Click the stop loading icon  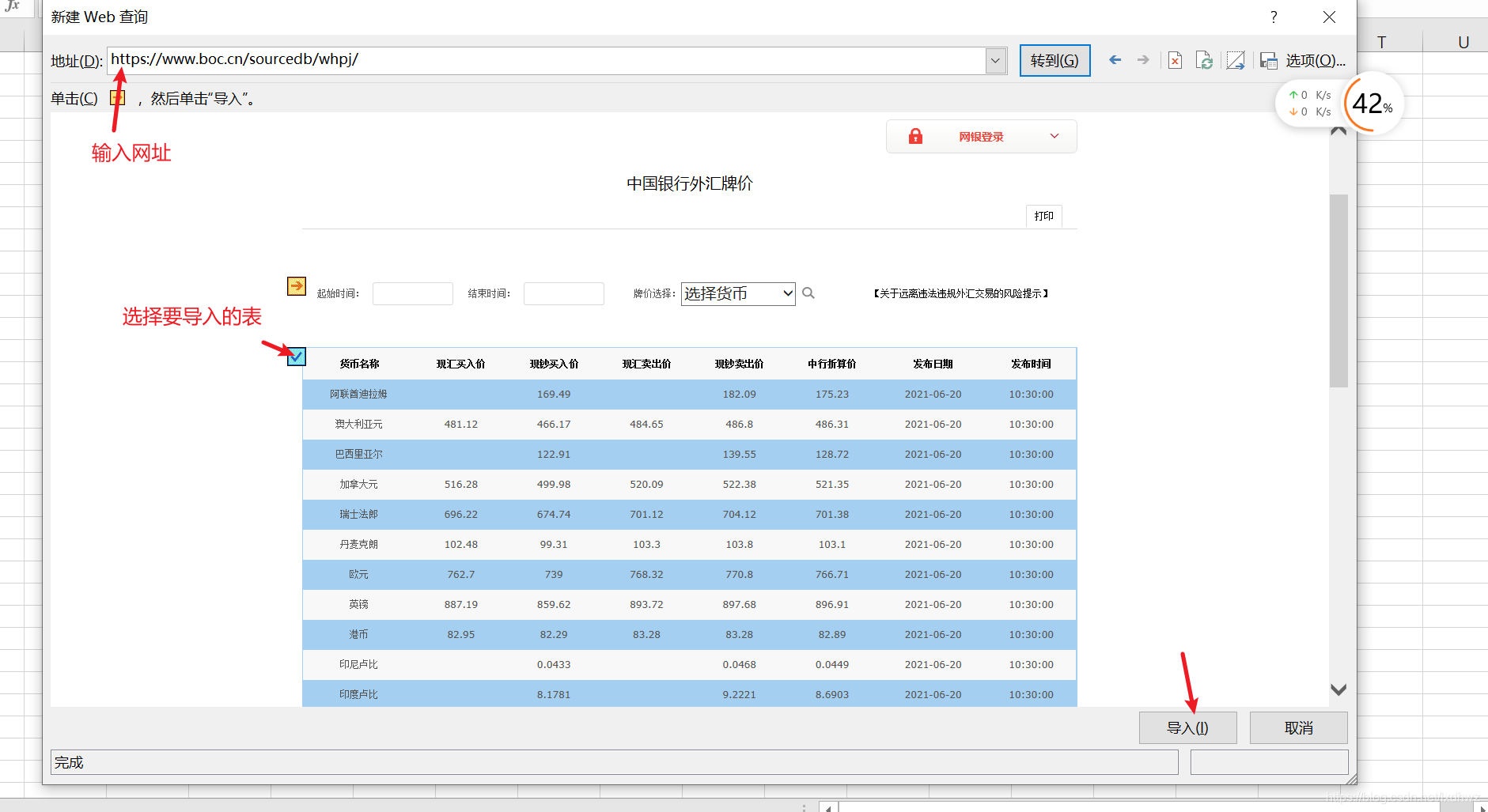tap(1176, 60)
